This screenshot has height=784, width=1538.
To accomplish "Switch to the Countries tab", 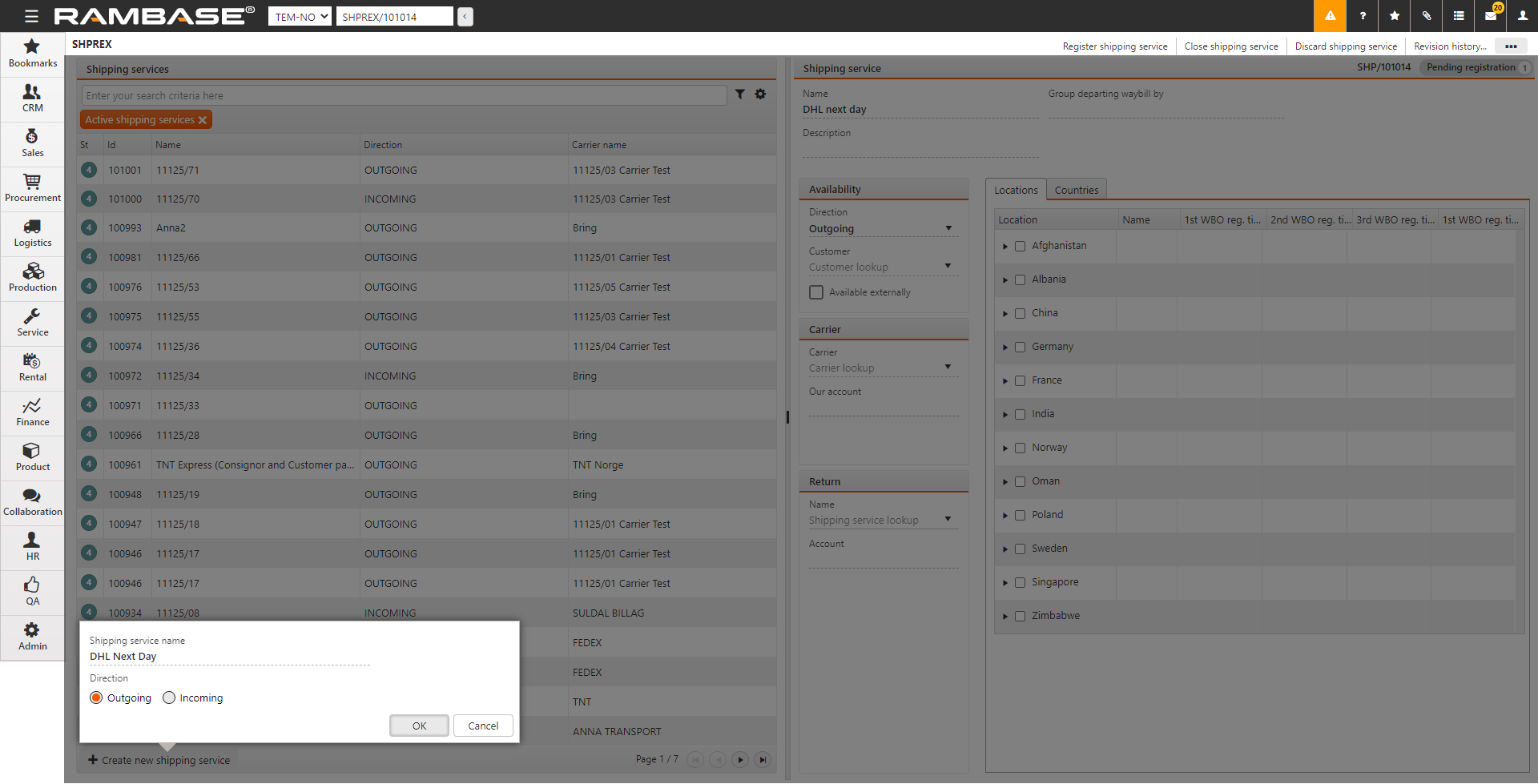I will coord(1076,190).
